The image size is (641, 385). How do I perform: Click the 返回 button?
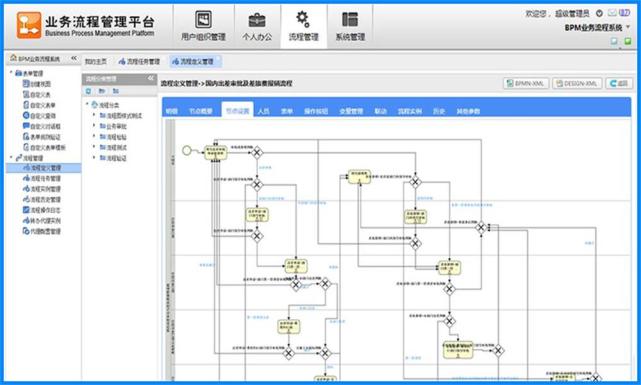[619, 83]
